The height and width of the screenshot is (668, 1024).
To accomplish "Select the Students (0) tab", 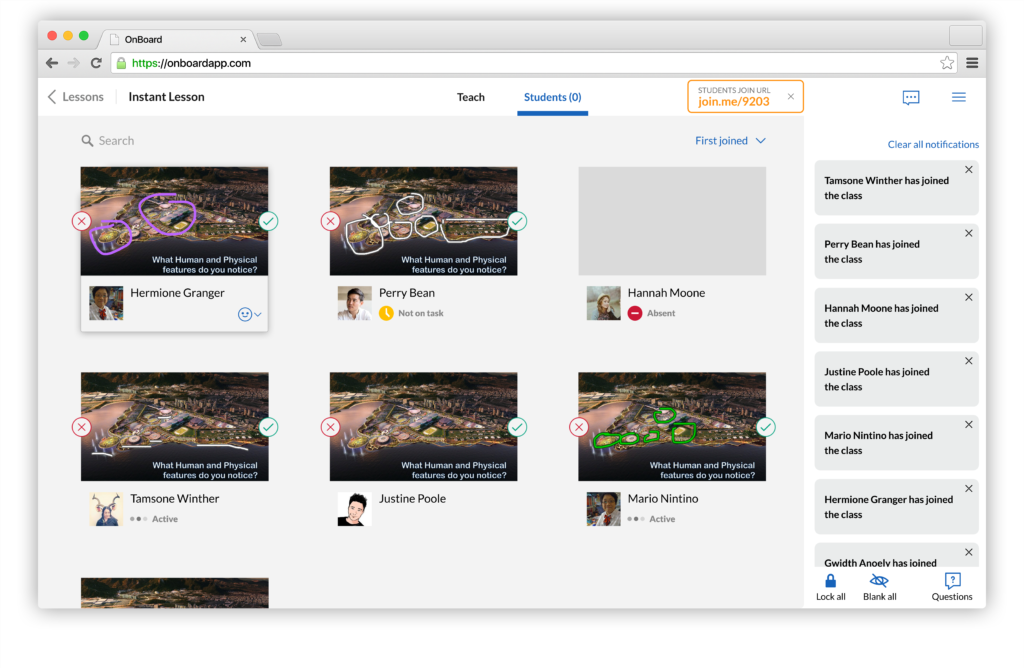I will click(552, 97).
